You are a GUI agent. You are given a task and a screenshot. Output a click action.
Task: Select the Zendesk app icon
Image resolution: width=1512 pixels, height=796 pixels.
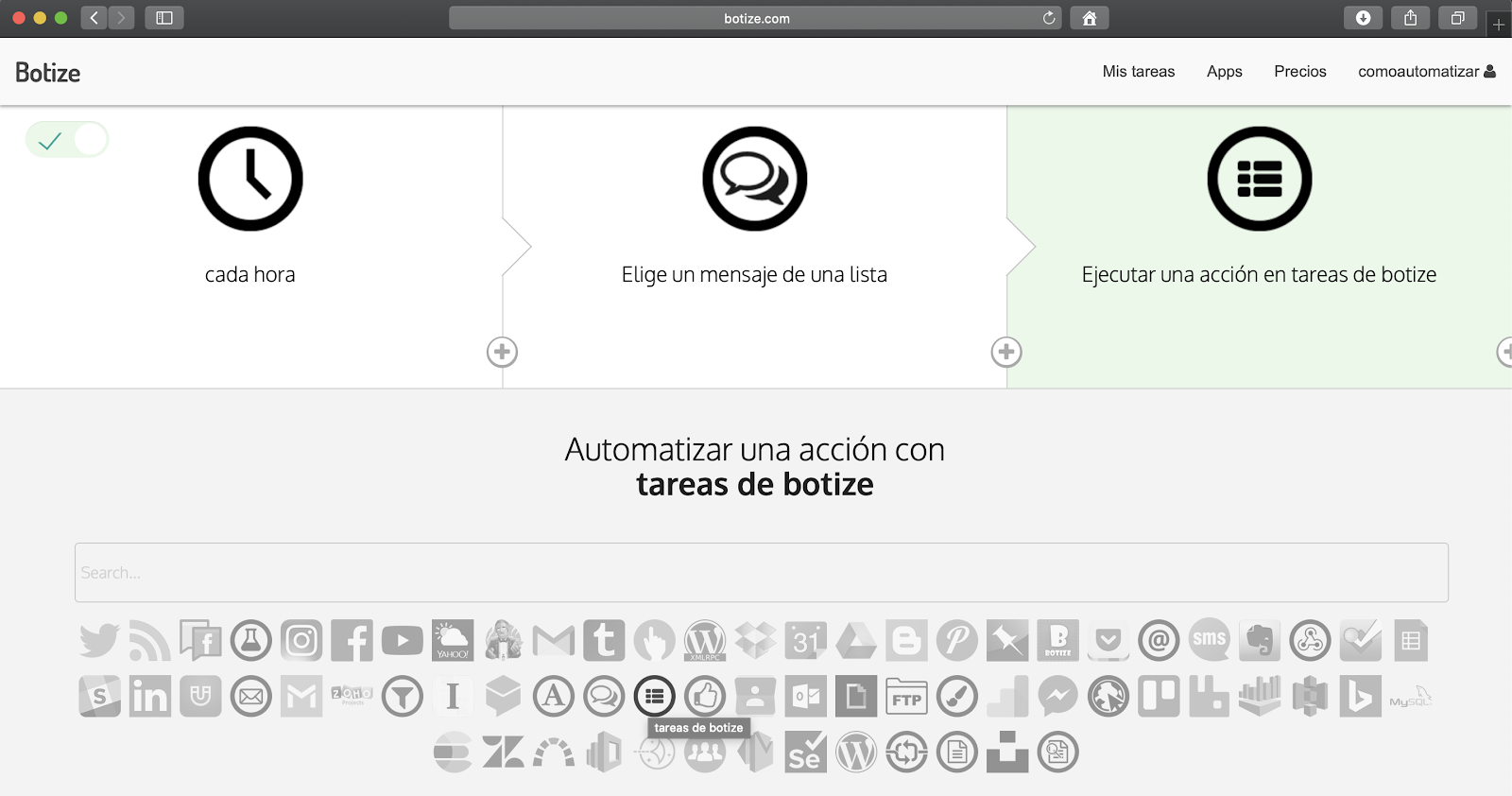[503, 753]
